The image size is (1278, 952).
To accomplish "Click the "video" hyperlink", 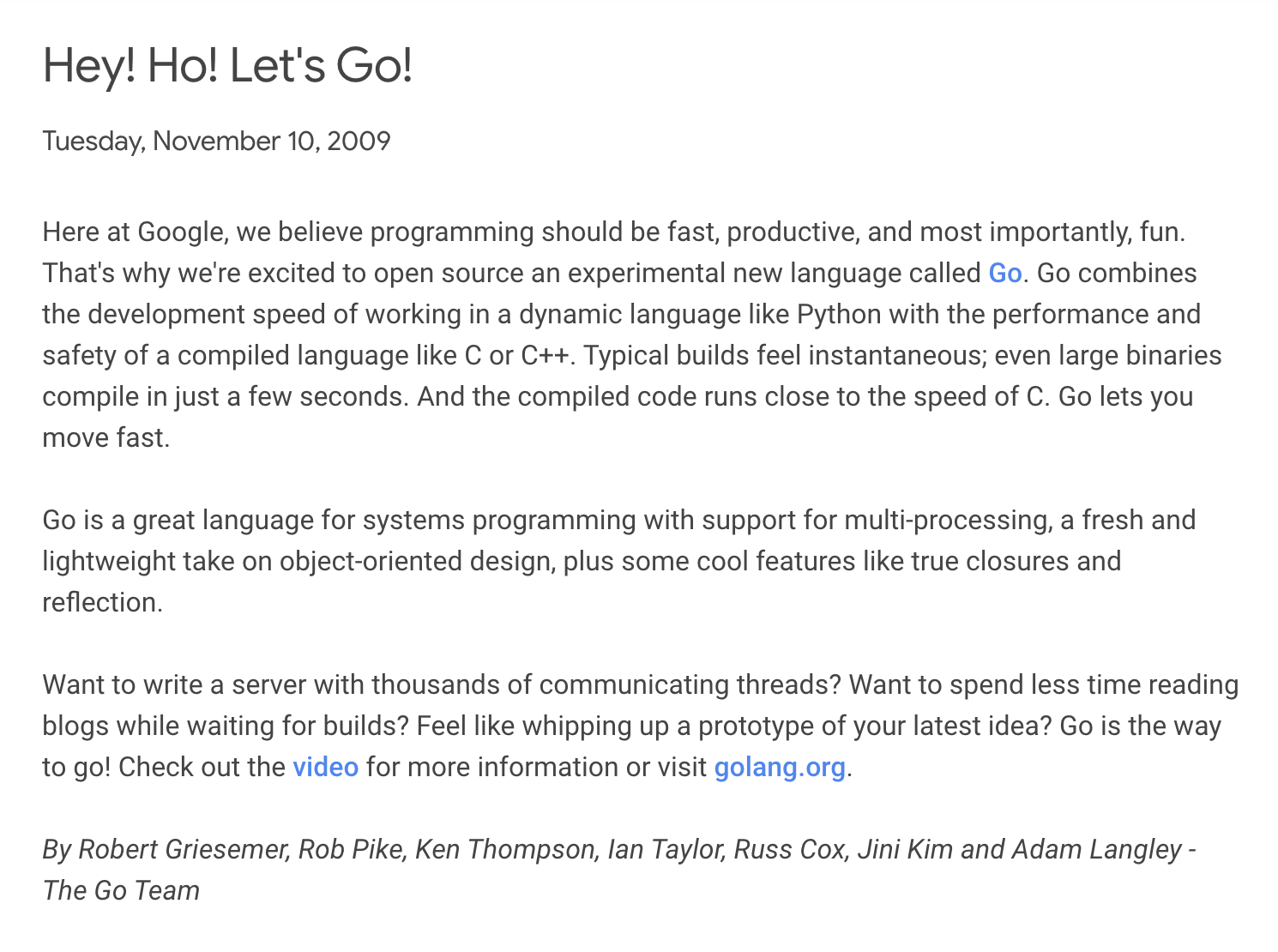I will (325, 767).
